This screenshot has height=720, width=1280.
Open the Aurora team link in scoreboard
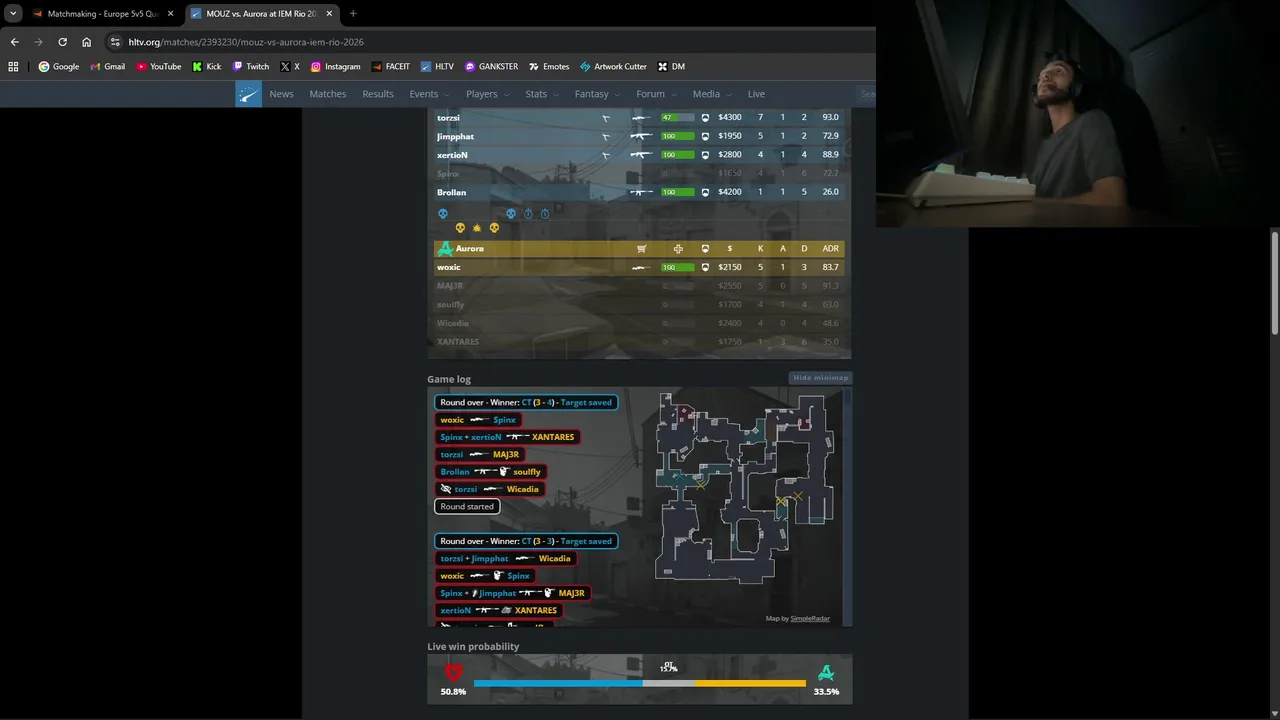click(469, 249)
